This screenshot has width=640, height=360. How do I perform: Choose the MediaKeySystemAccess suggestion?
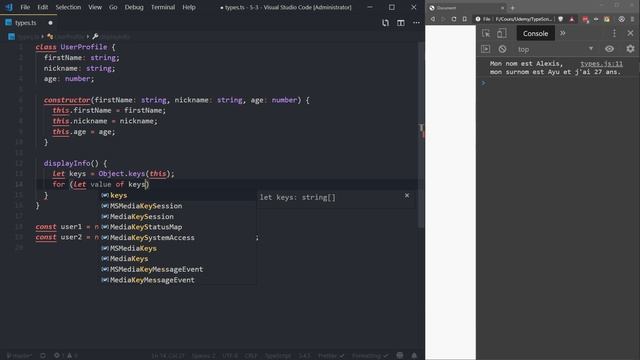tap(178, 238)
